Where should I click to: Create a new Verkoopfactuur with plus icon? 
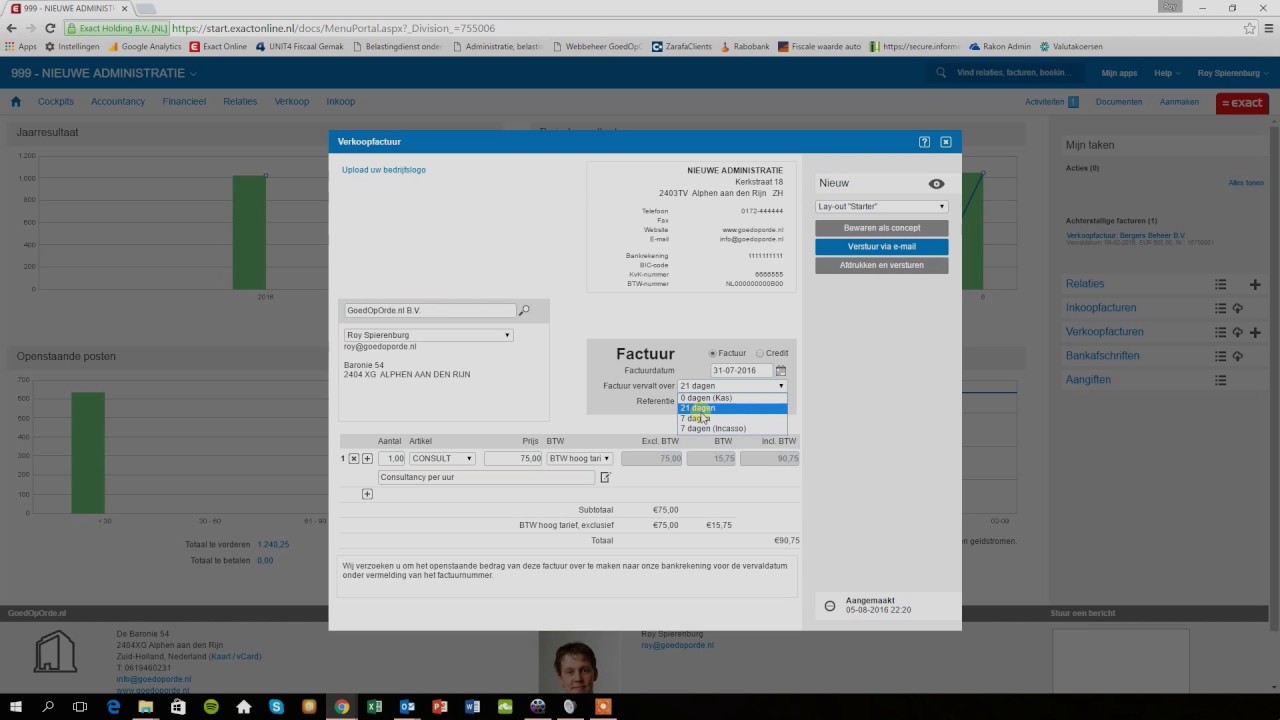pos(1255,332)
